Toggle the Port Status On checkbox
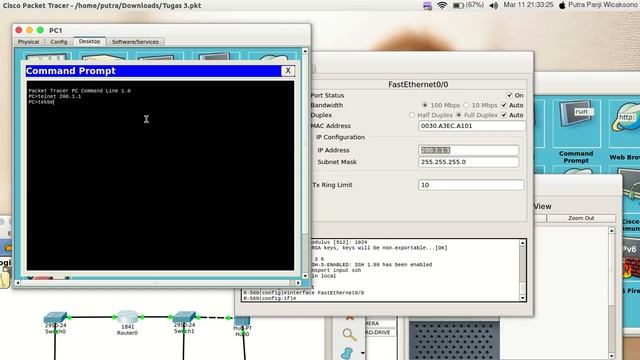 pos(509,95)
